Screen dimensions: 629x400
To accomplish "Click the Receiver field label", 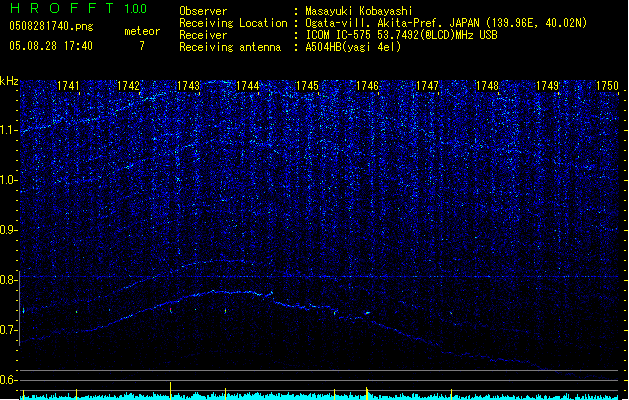I will point(203,35).
